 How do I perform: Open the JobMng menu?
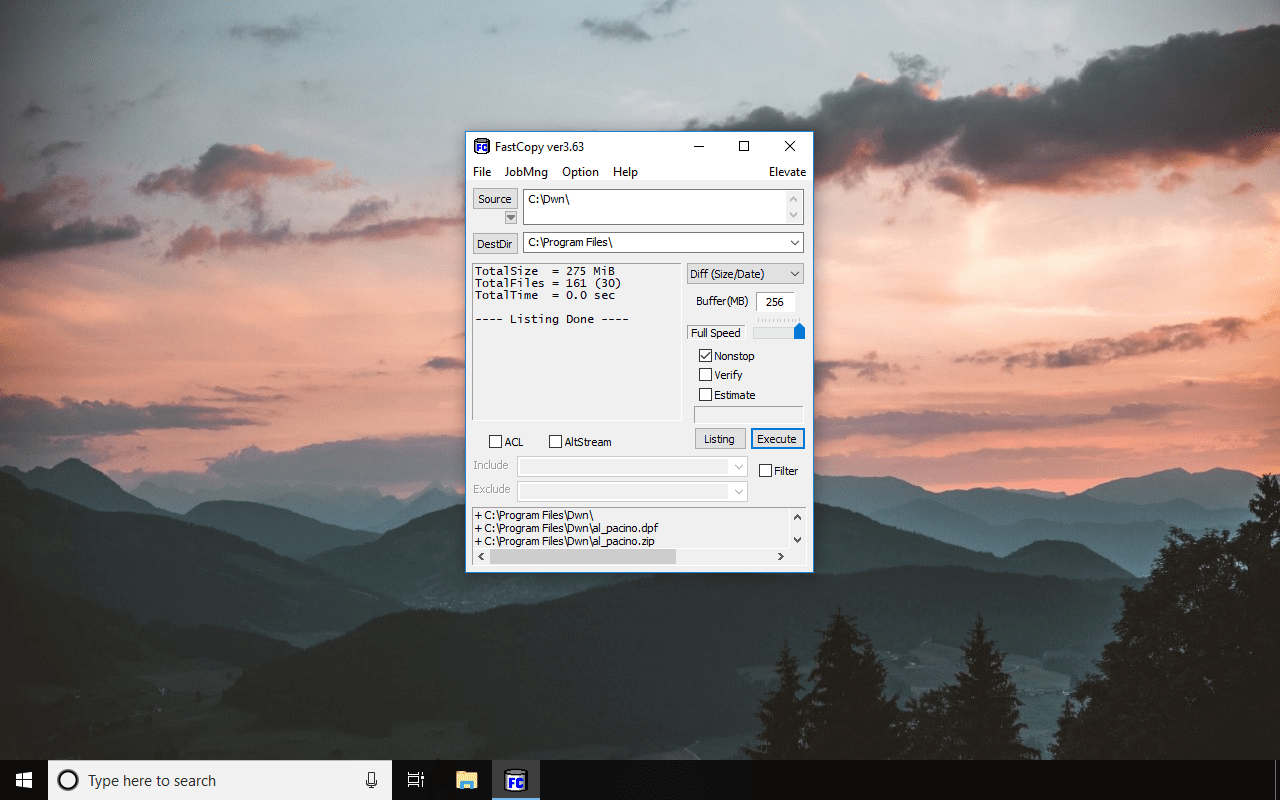point(526,172)
